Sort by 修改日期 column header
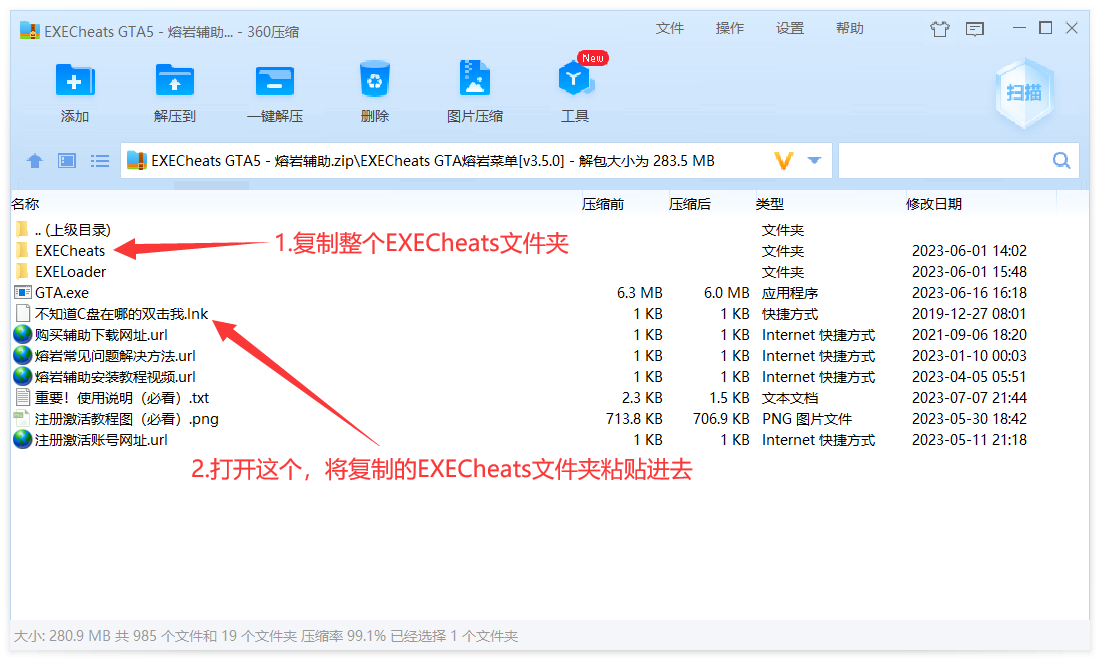Screen dimensions: 1100x660 934,204
